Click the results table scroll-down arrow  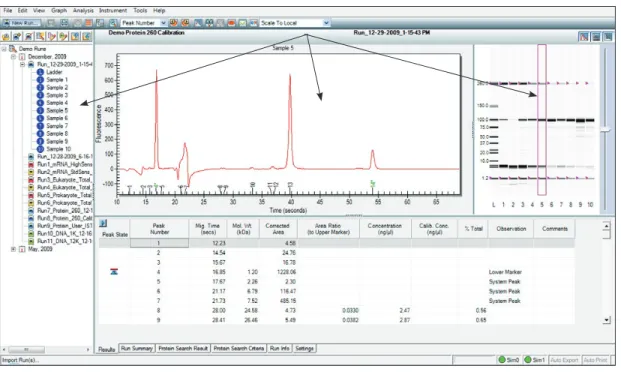[606, 320]
